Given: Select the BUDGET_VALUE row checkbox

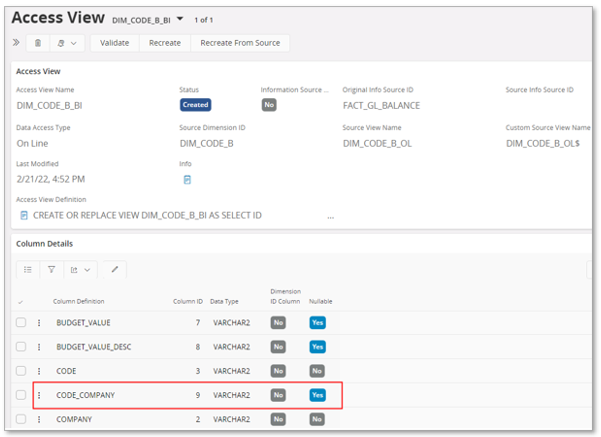Looking at the screenshot, I should [x=21, y=323].
